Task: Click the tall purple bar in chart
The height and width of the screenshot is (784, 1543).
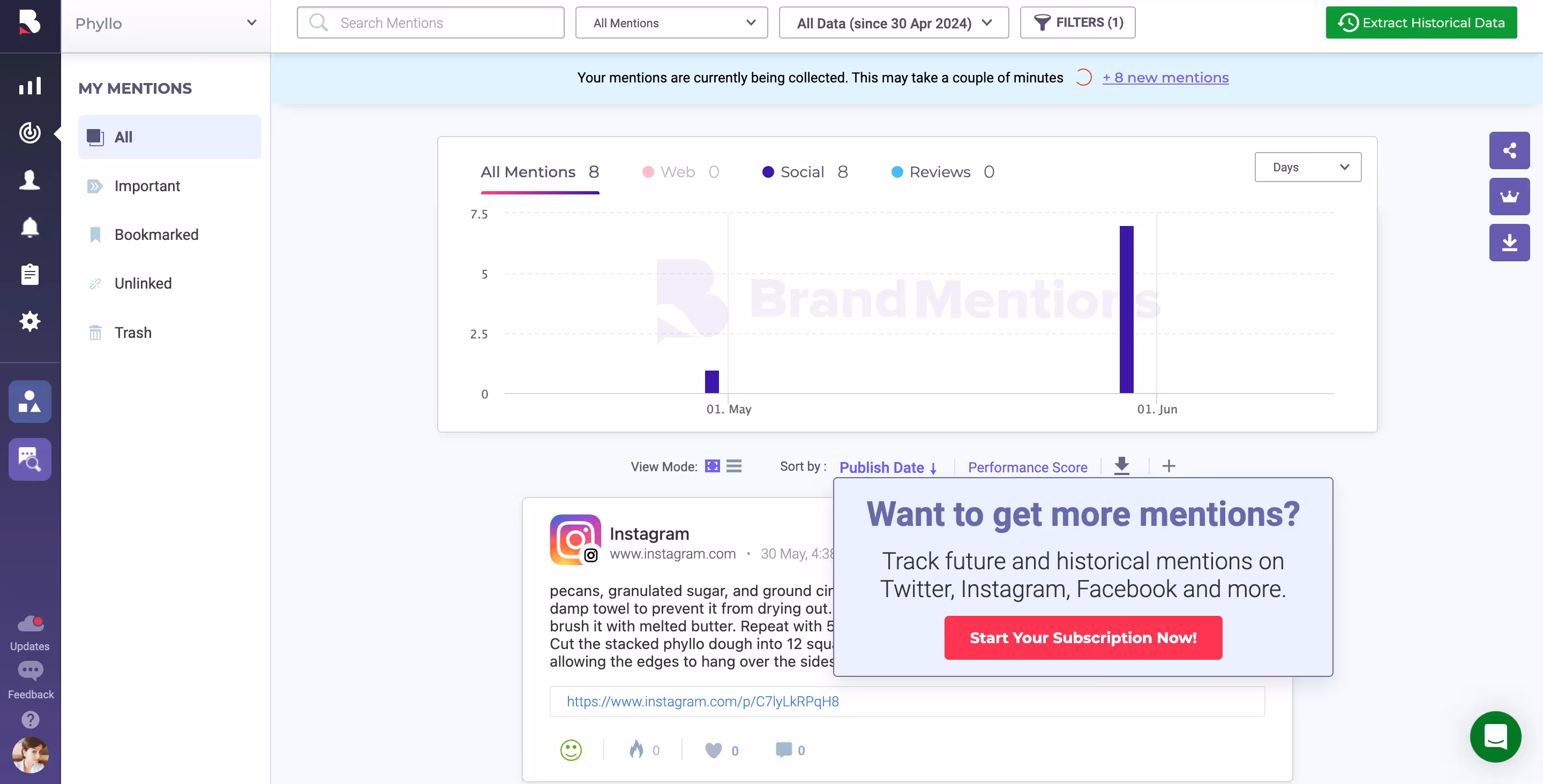Action: pos(1126,309)
